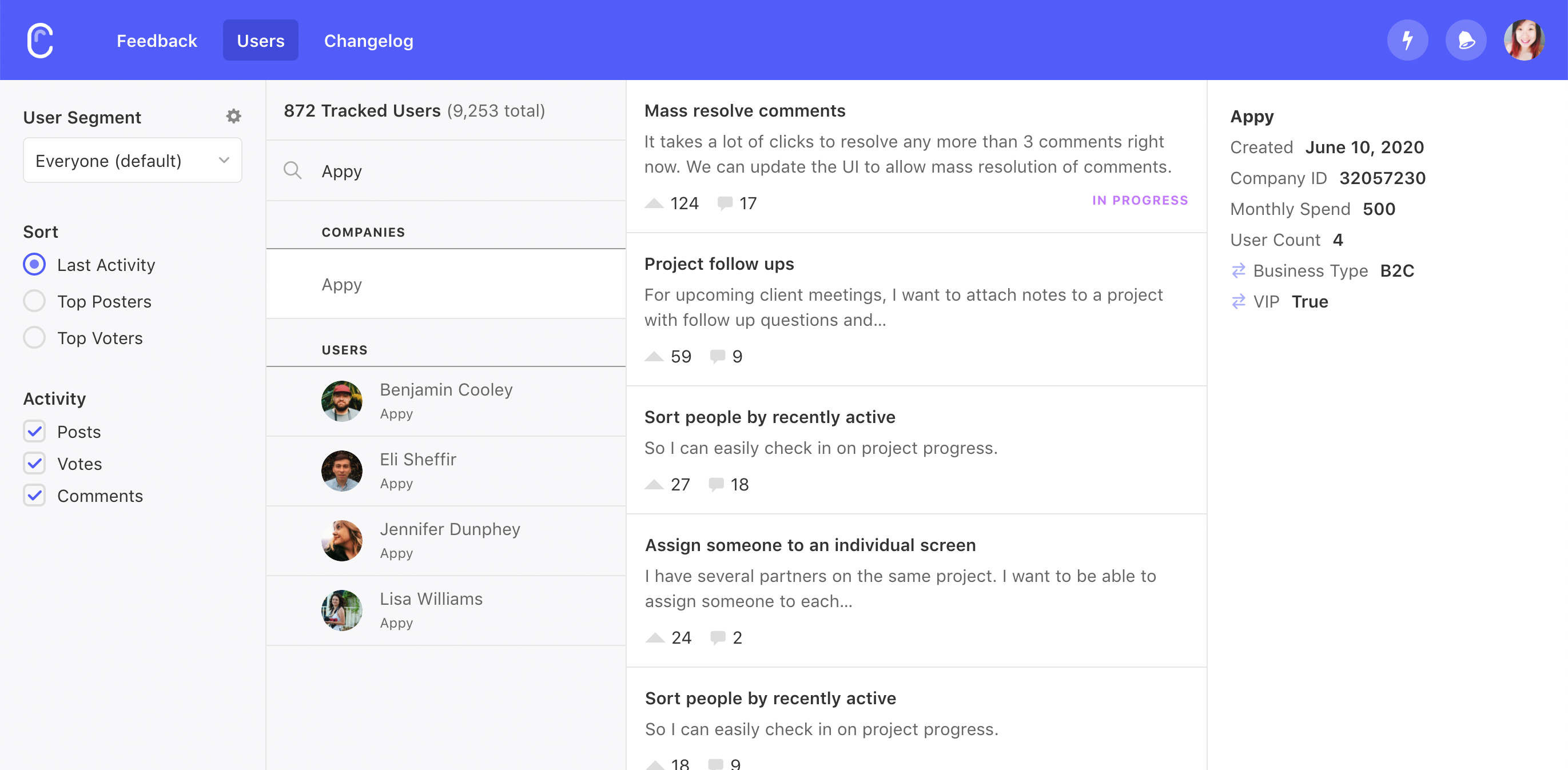
Task: Go to the Users tab
Action: point(261,41)
